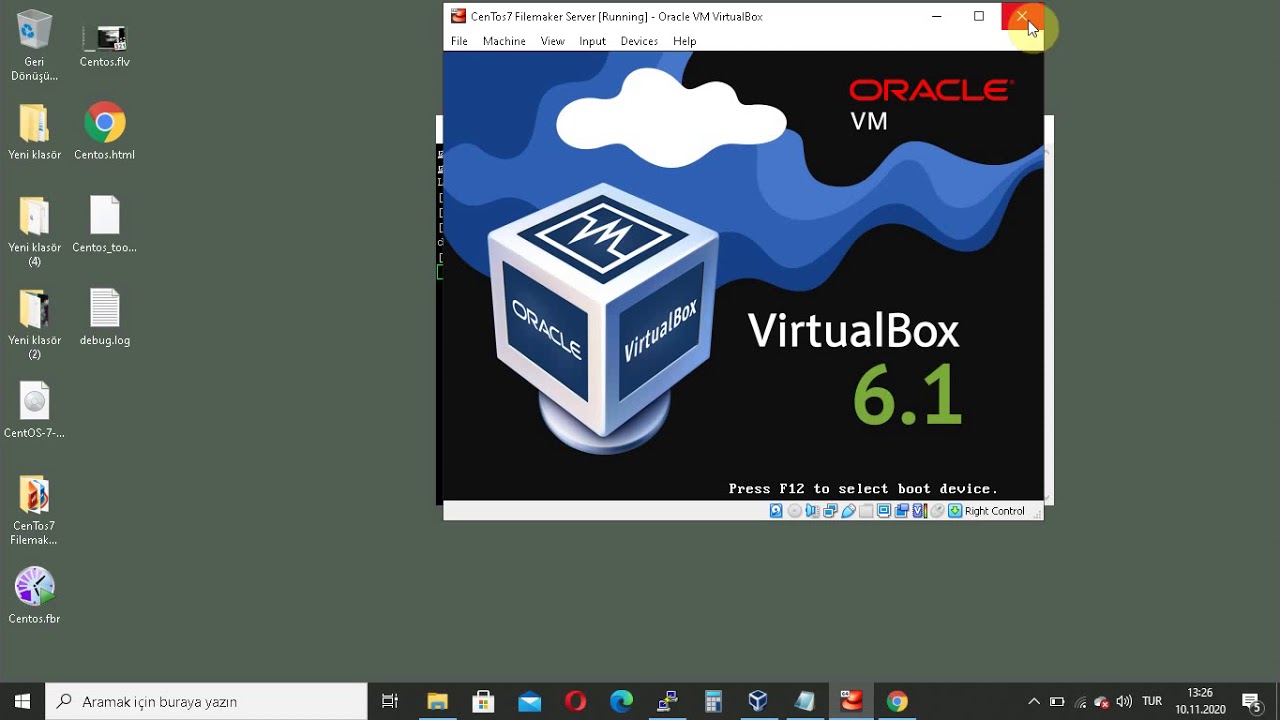Click the VirtualBox title bar app icon
The height and width of the screenshot is (720, 1280).
pos(458,16)
